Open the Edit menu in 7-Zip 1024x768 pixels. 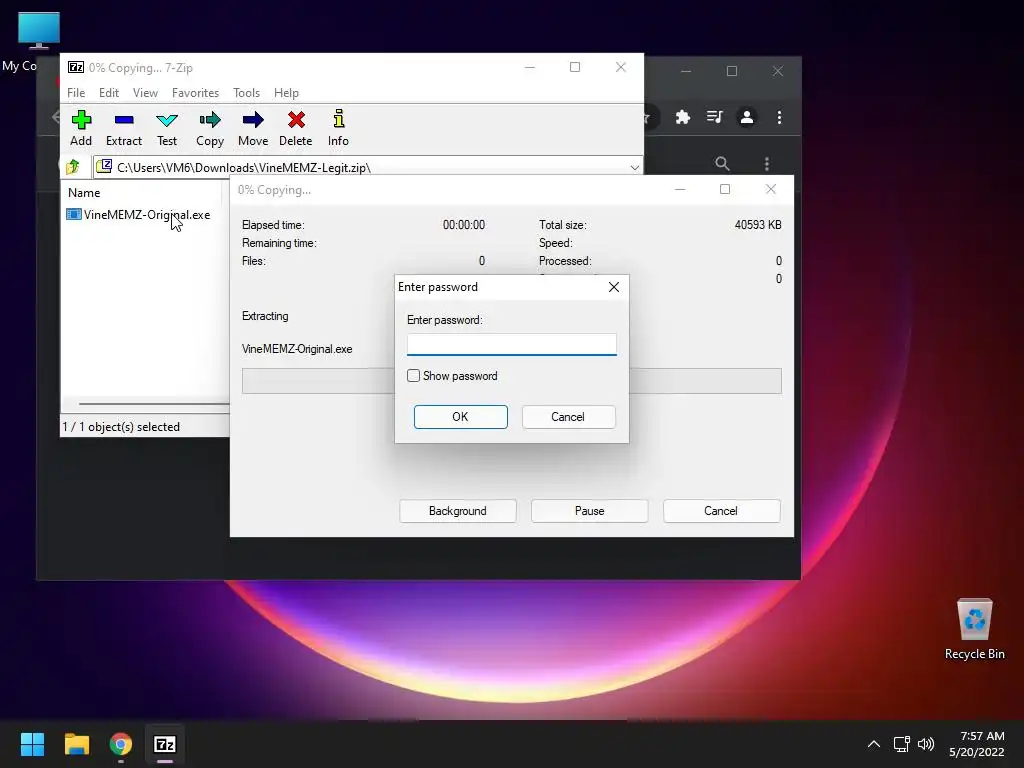pos(108,93)
